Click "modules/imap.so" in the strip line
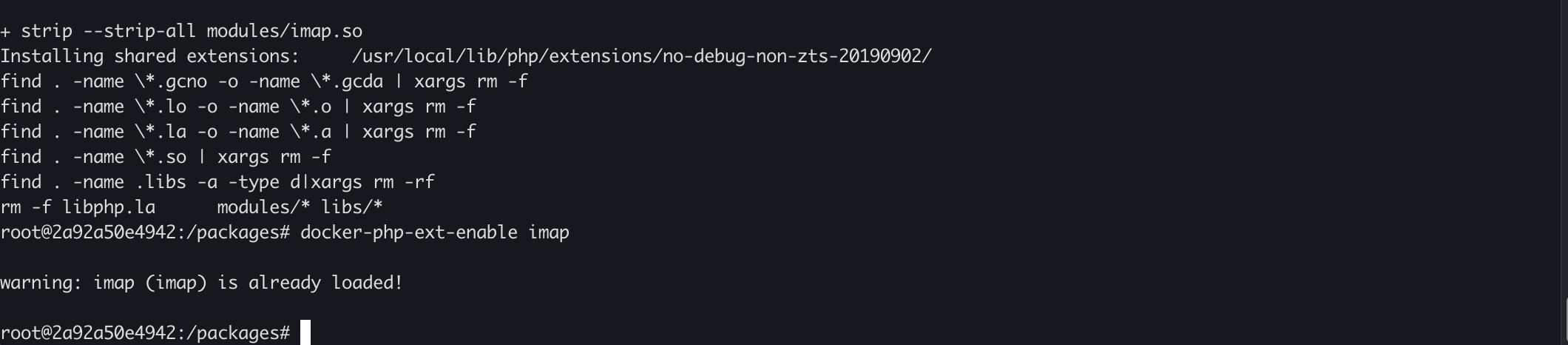 (x=284, y=31)
